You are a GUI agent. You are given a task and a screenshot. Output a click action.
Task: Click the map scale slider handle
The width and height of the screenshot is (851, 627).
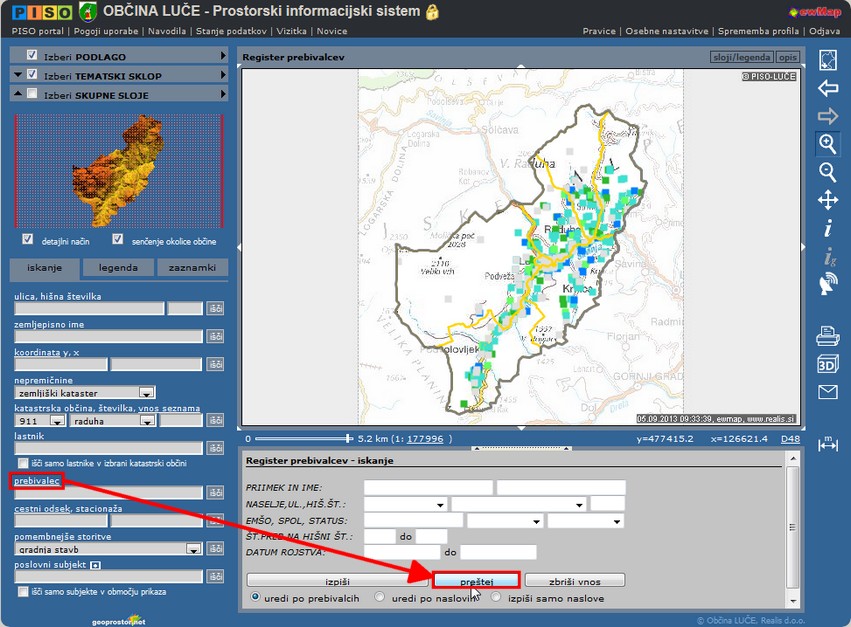(349, 438)
